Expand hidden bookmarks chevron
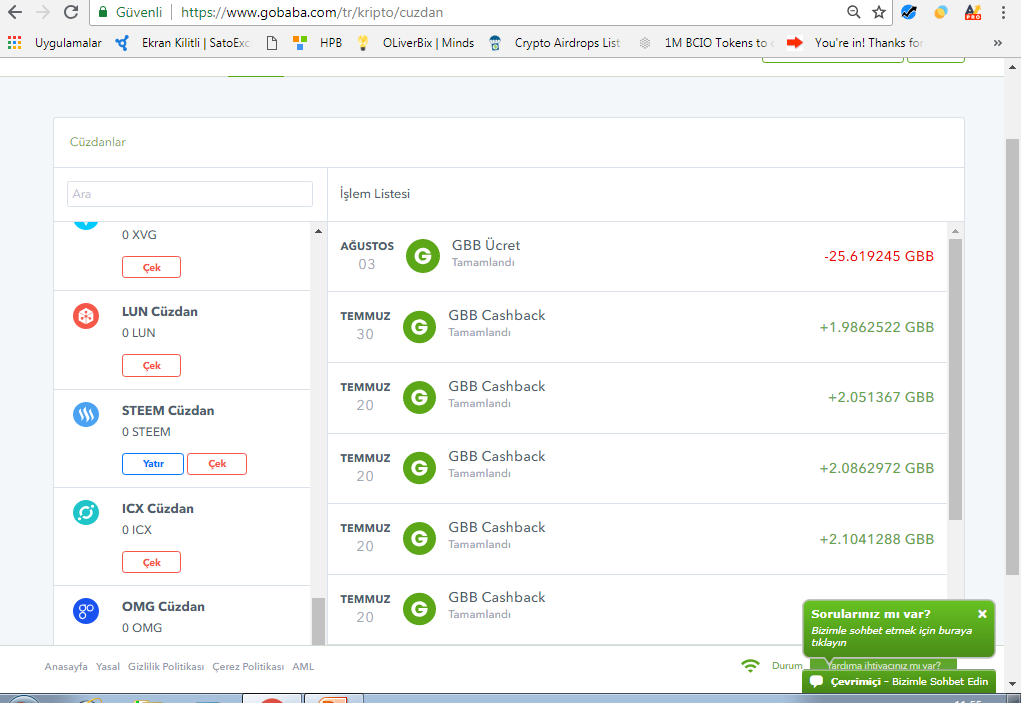The image size is (1021, 703). 998,43
